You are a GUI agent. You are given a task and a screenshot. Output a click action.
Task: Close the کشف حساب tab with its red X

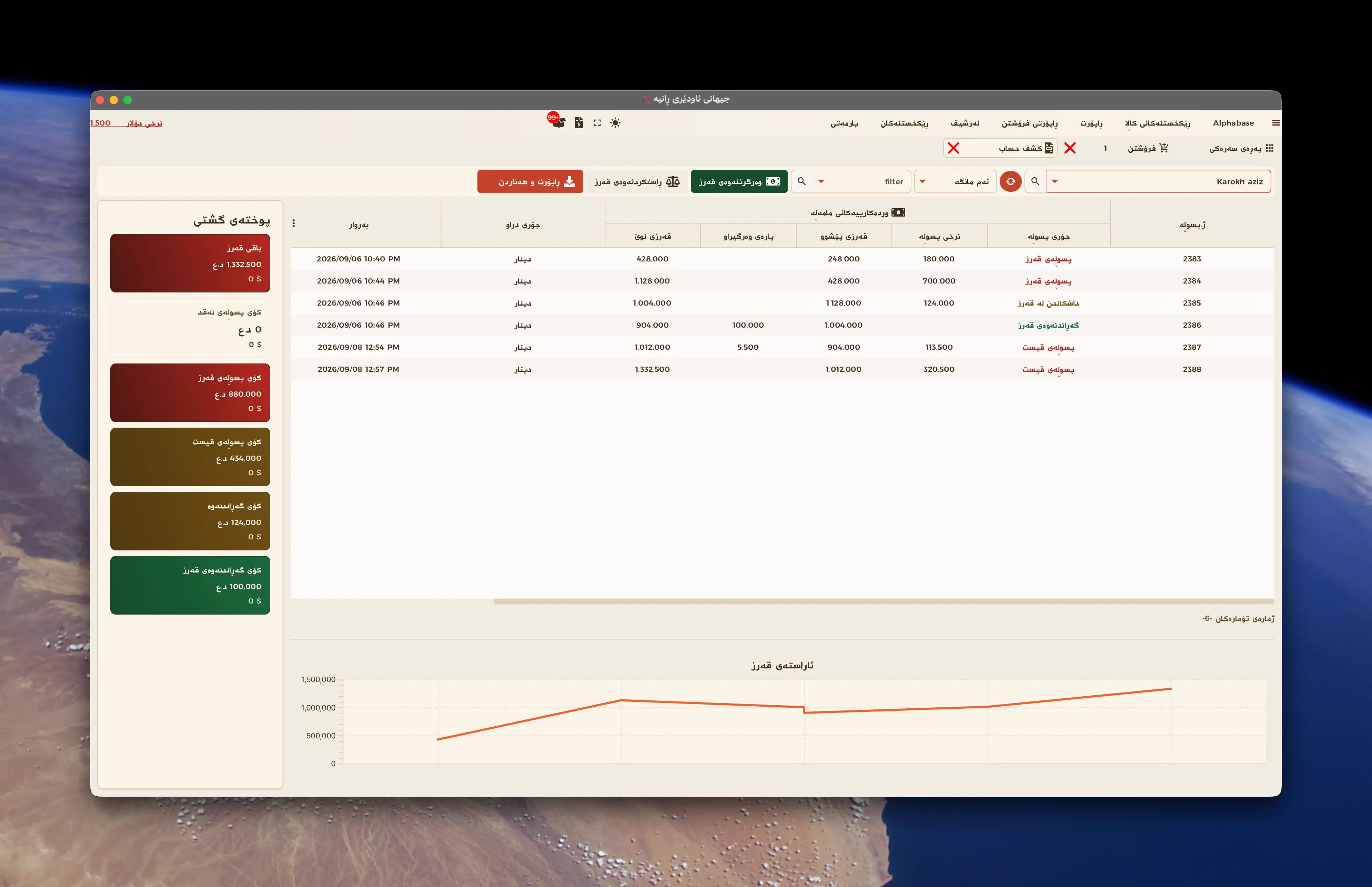tap(954, 148)
